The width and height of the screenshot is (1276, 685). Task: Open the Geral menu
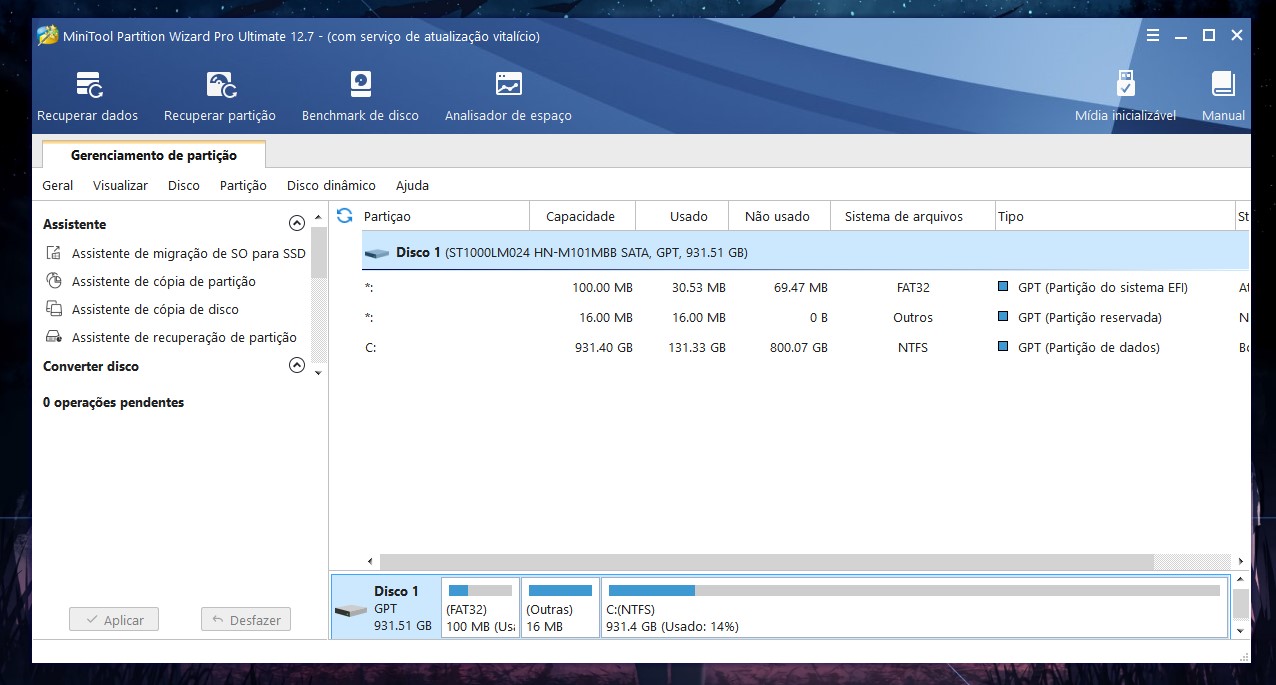pos(58,186)
